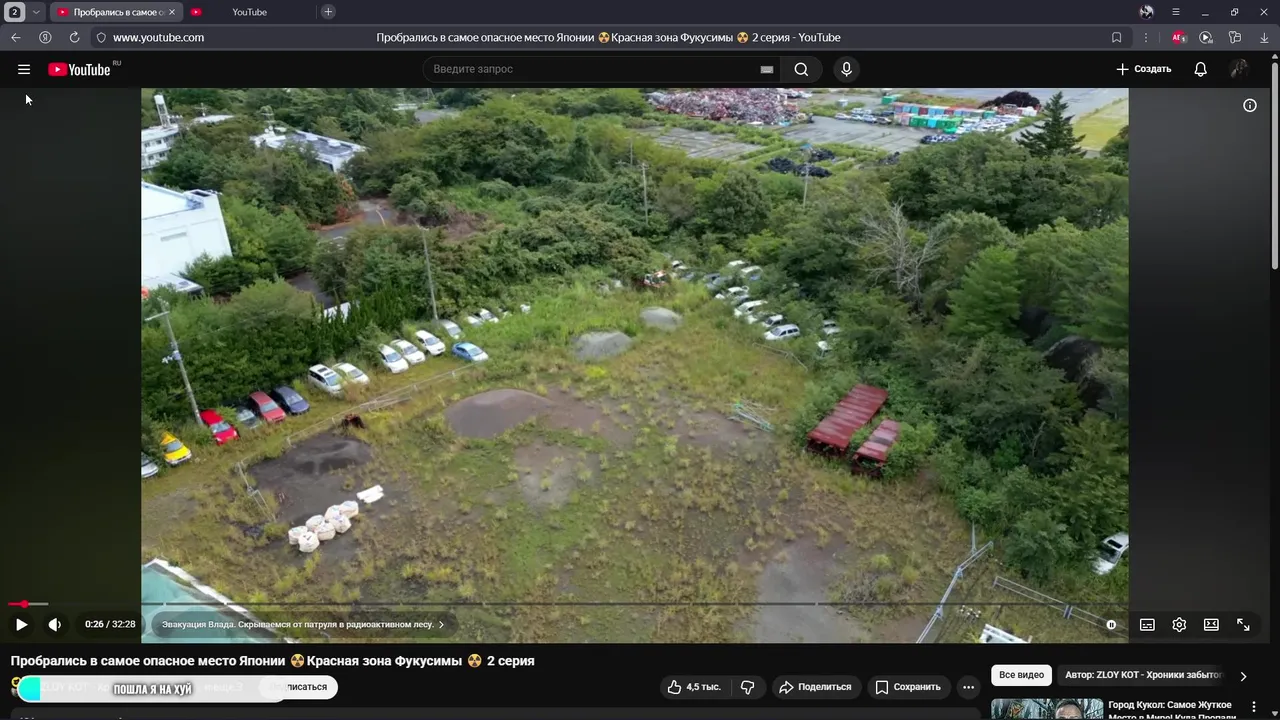Play the video

tap(21, 624)
